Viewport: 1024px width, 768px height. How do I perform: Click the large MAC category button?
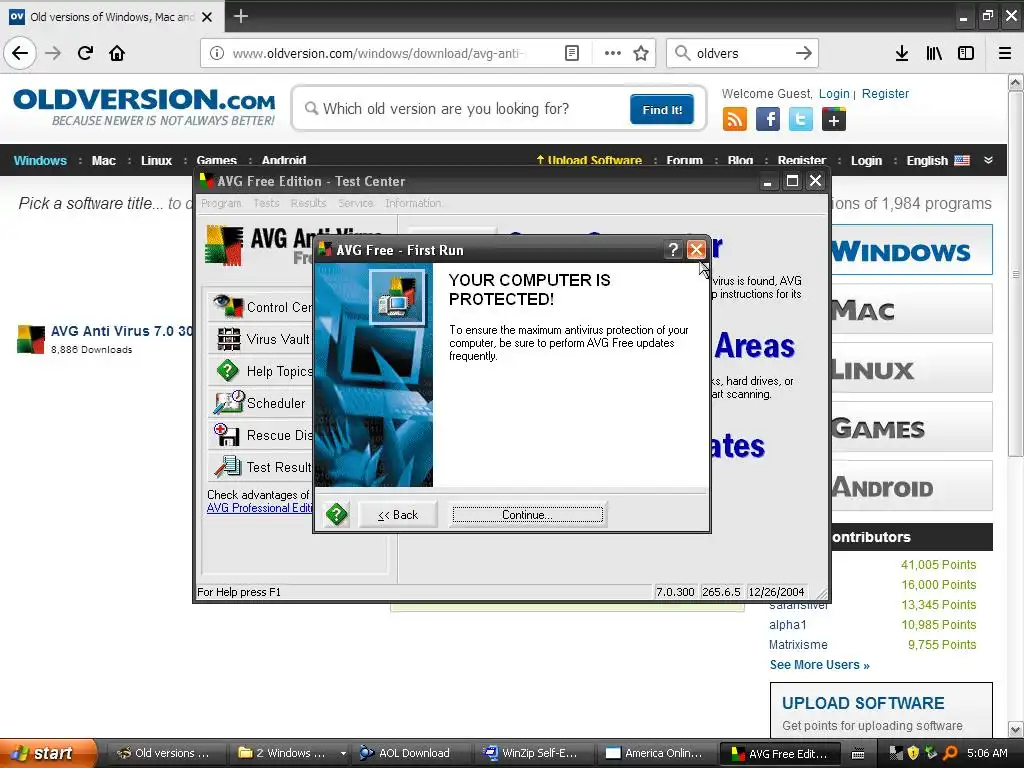912,309
